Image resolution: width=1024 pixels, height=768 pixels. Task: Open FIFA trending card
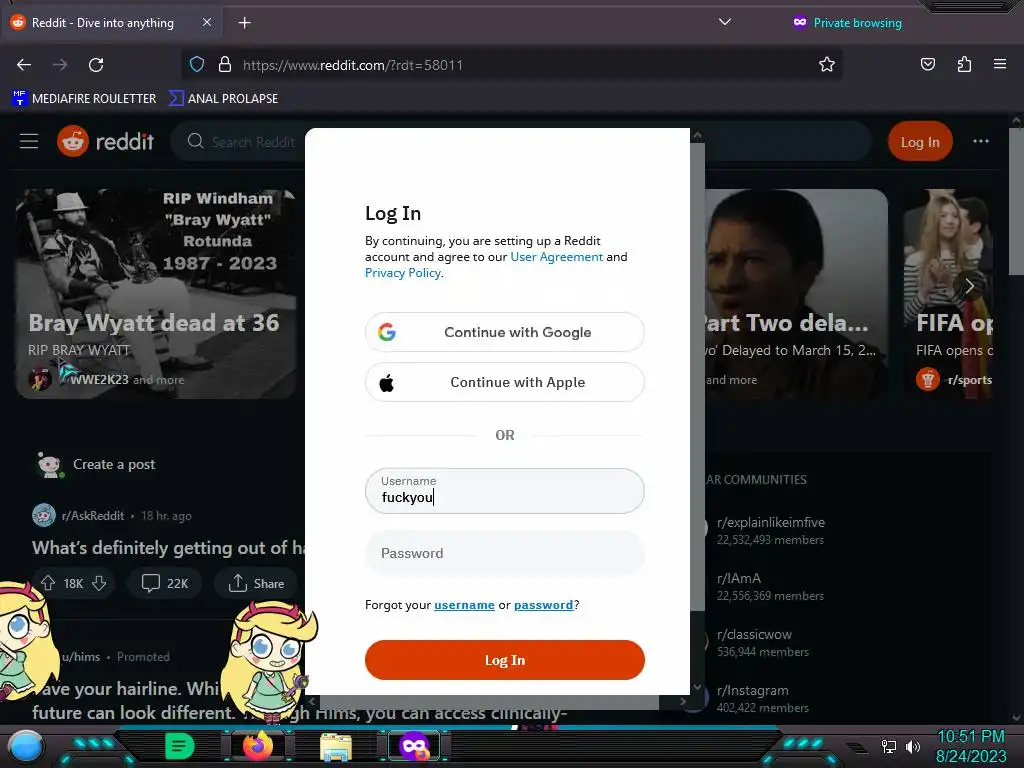(x=948, y=294)
